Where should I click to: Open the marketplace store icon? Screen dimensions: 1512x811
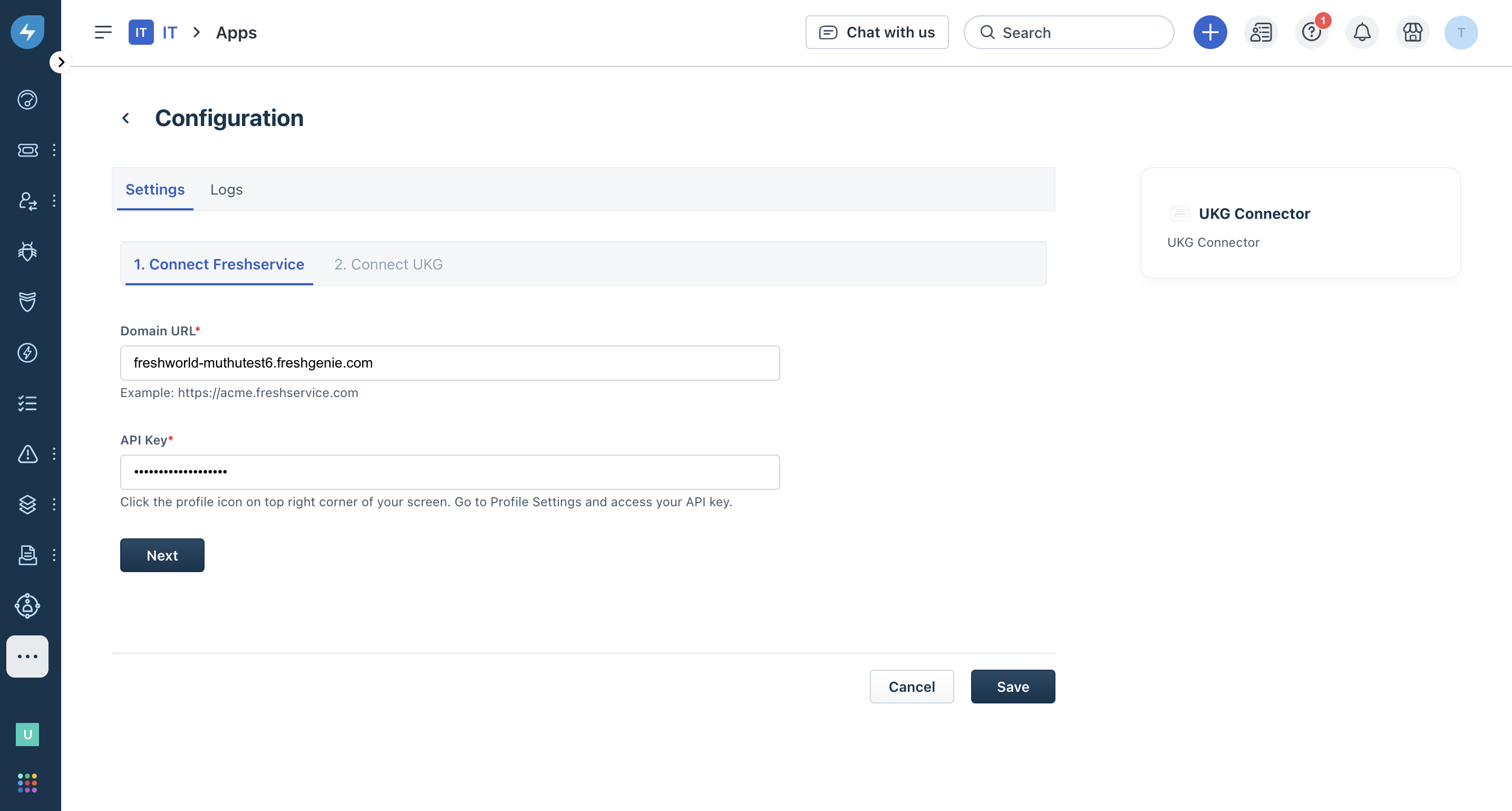tap(1412, 32)
